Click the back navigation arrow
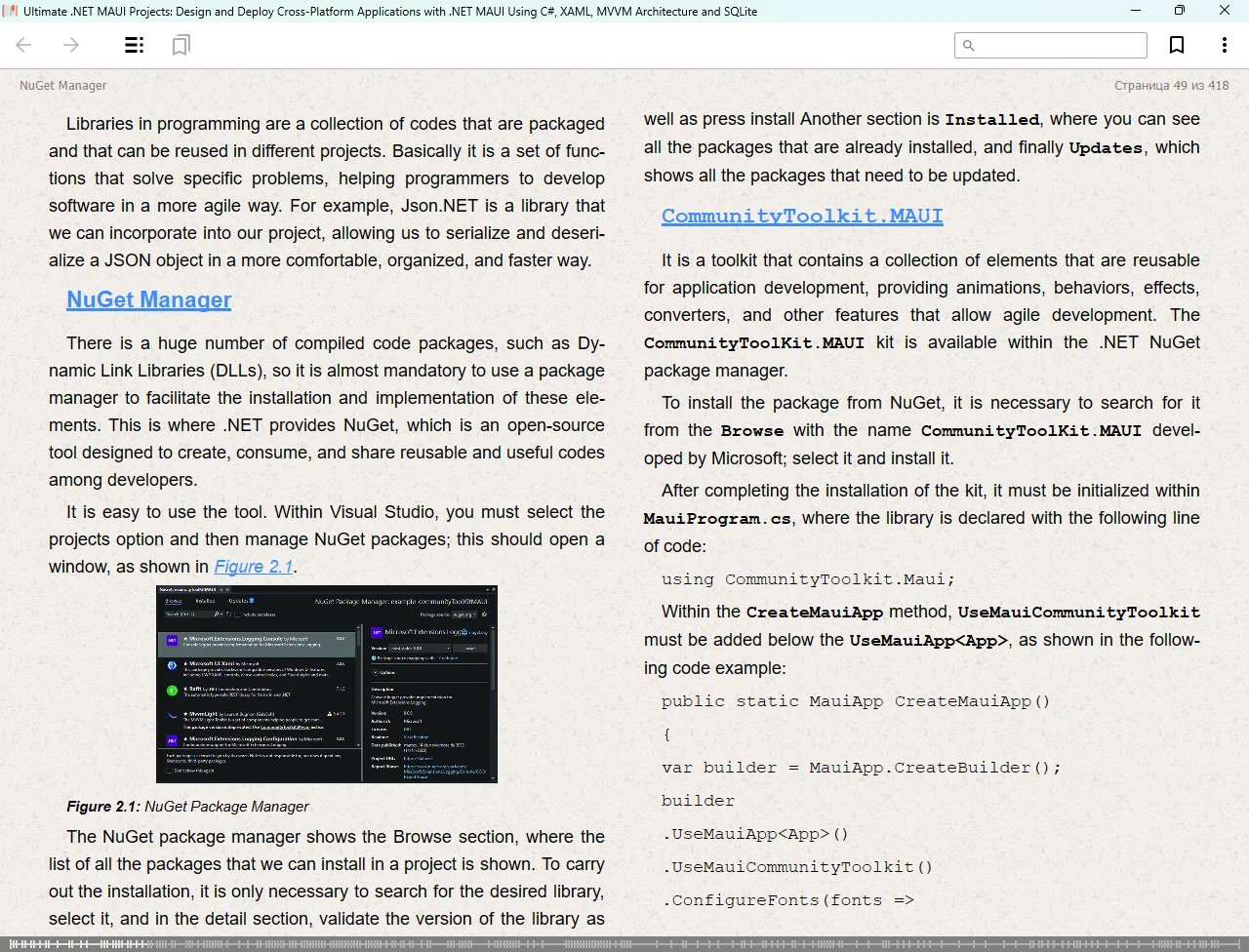 (24, 45)
